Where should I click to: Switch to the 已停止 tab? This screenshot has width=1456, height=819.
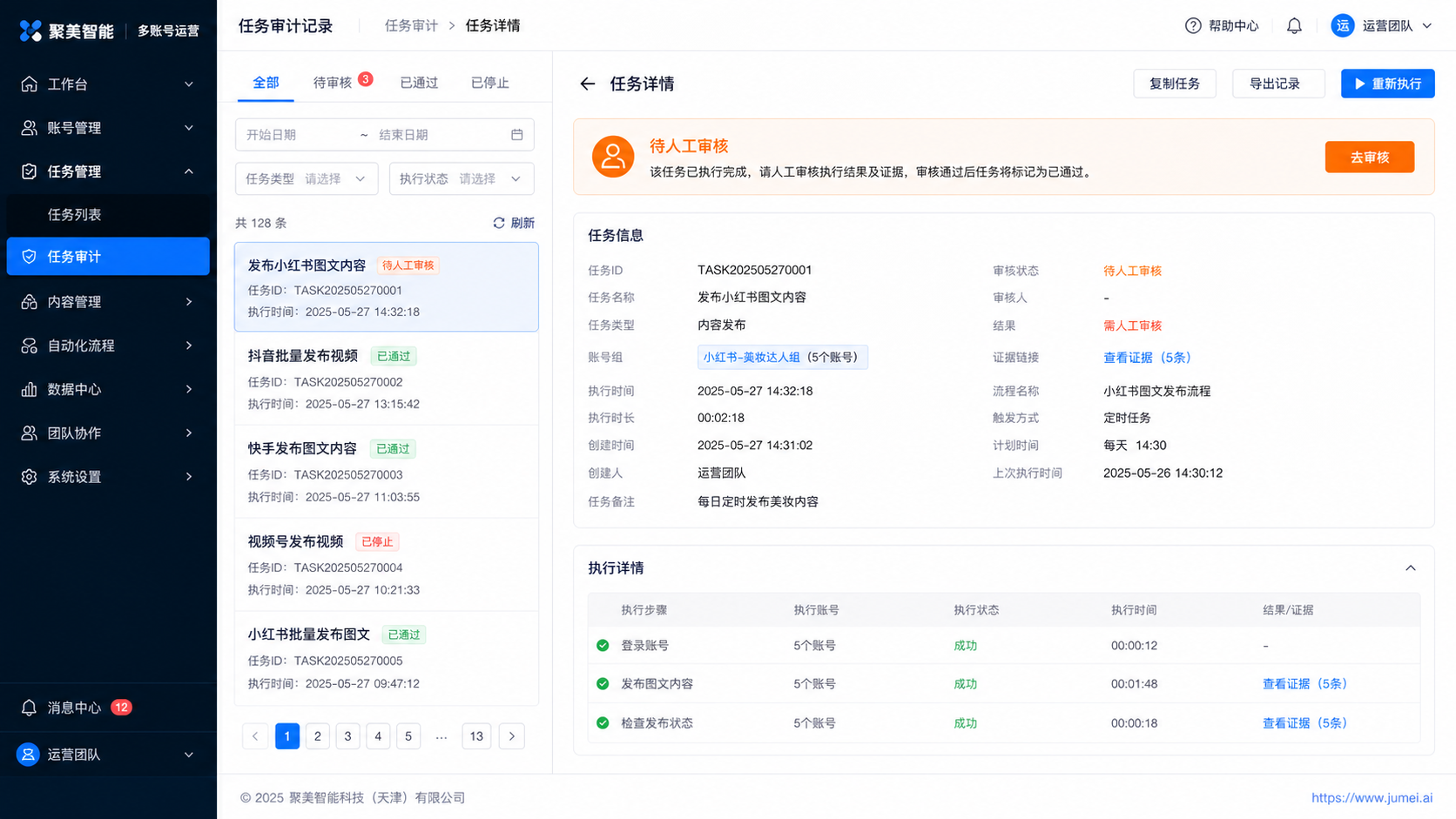point(490,83)
